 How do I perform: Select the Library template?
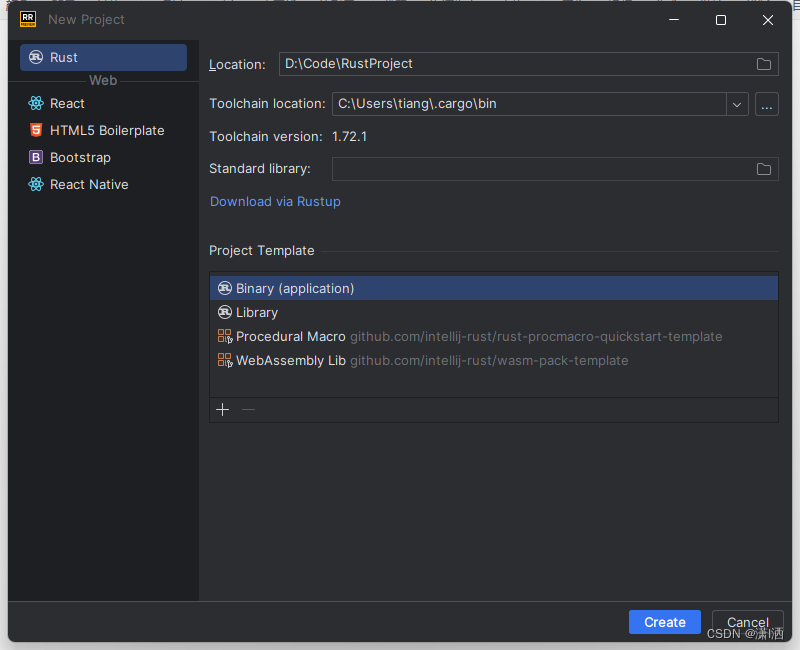494,313
